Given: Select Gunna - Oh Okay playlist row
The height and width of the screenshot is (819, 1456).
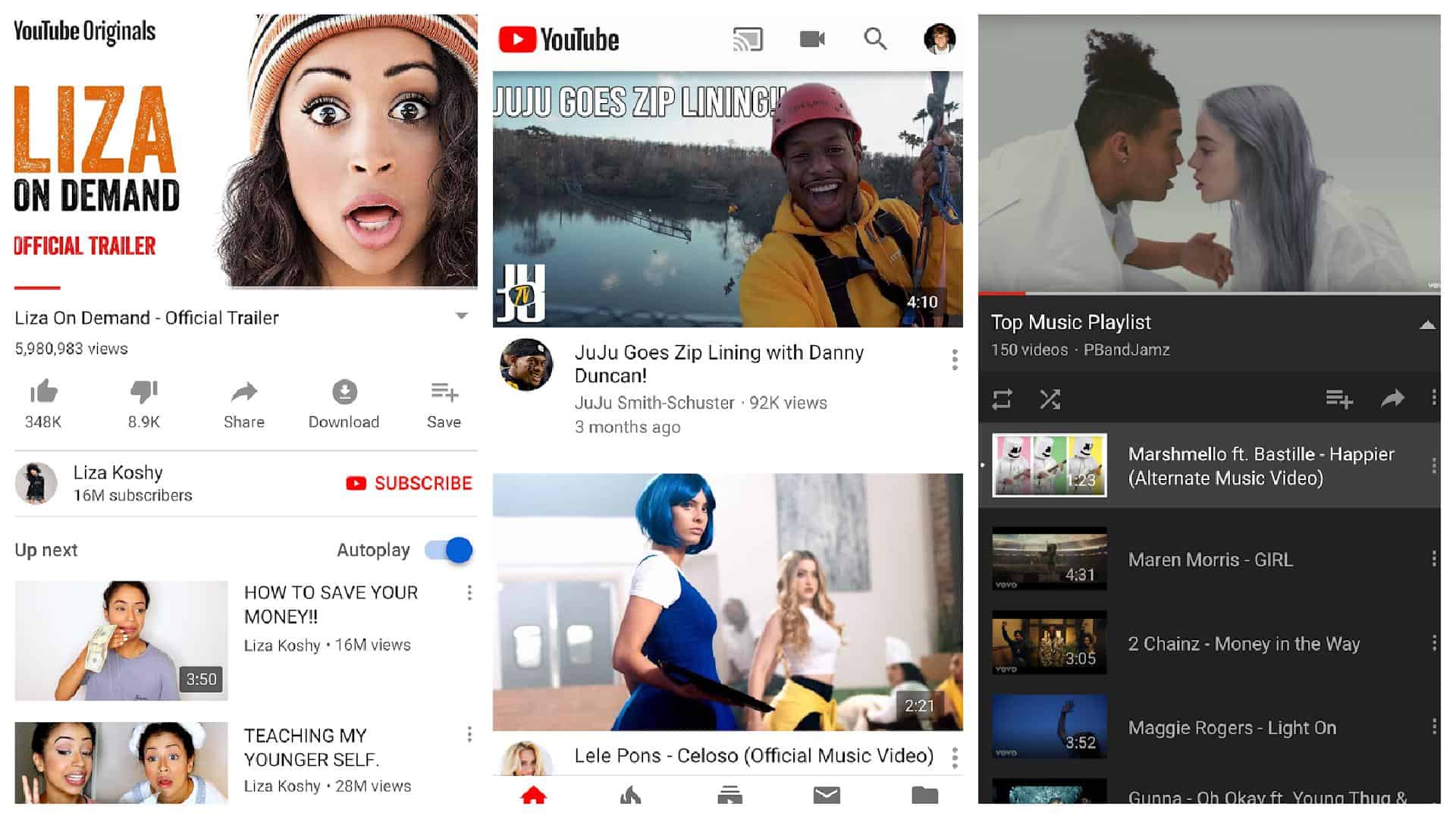Looking at the screenshot, I should (x=1209, y=790).
